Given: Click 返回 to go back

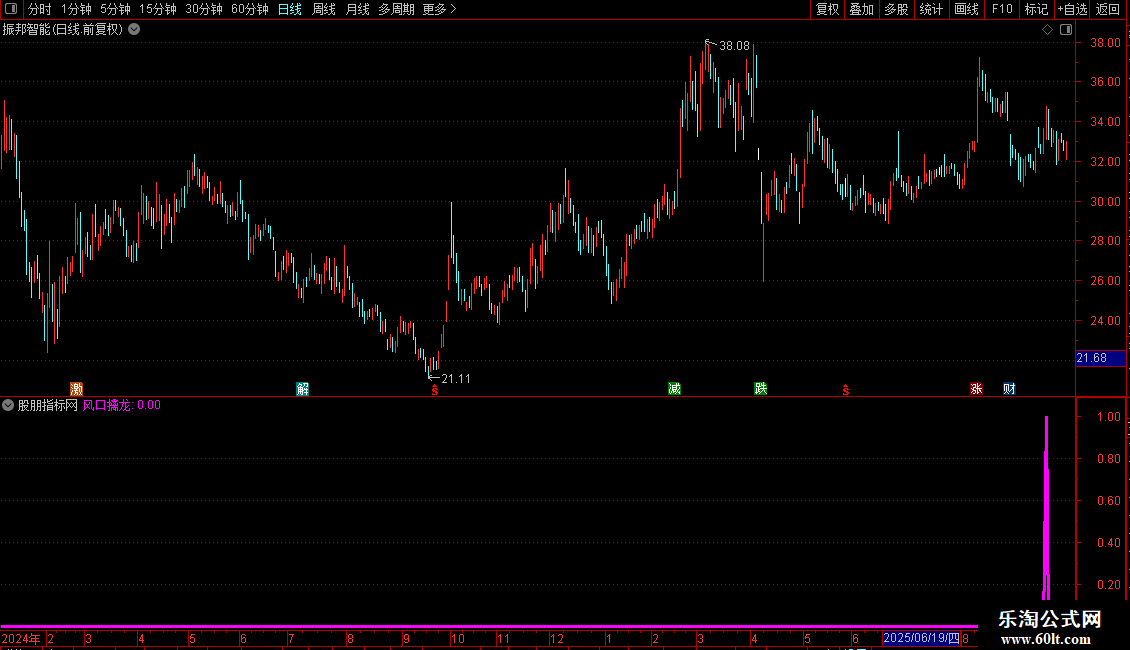Looking at the screenshot, I should click(1108, 9).
